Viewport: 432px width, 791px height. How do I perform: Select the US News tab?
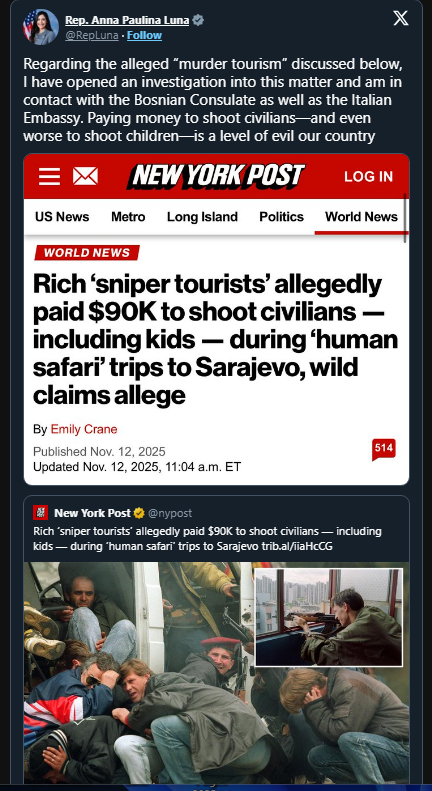[62, 217]
